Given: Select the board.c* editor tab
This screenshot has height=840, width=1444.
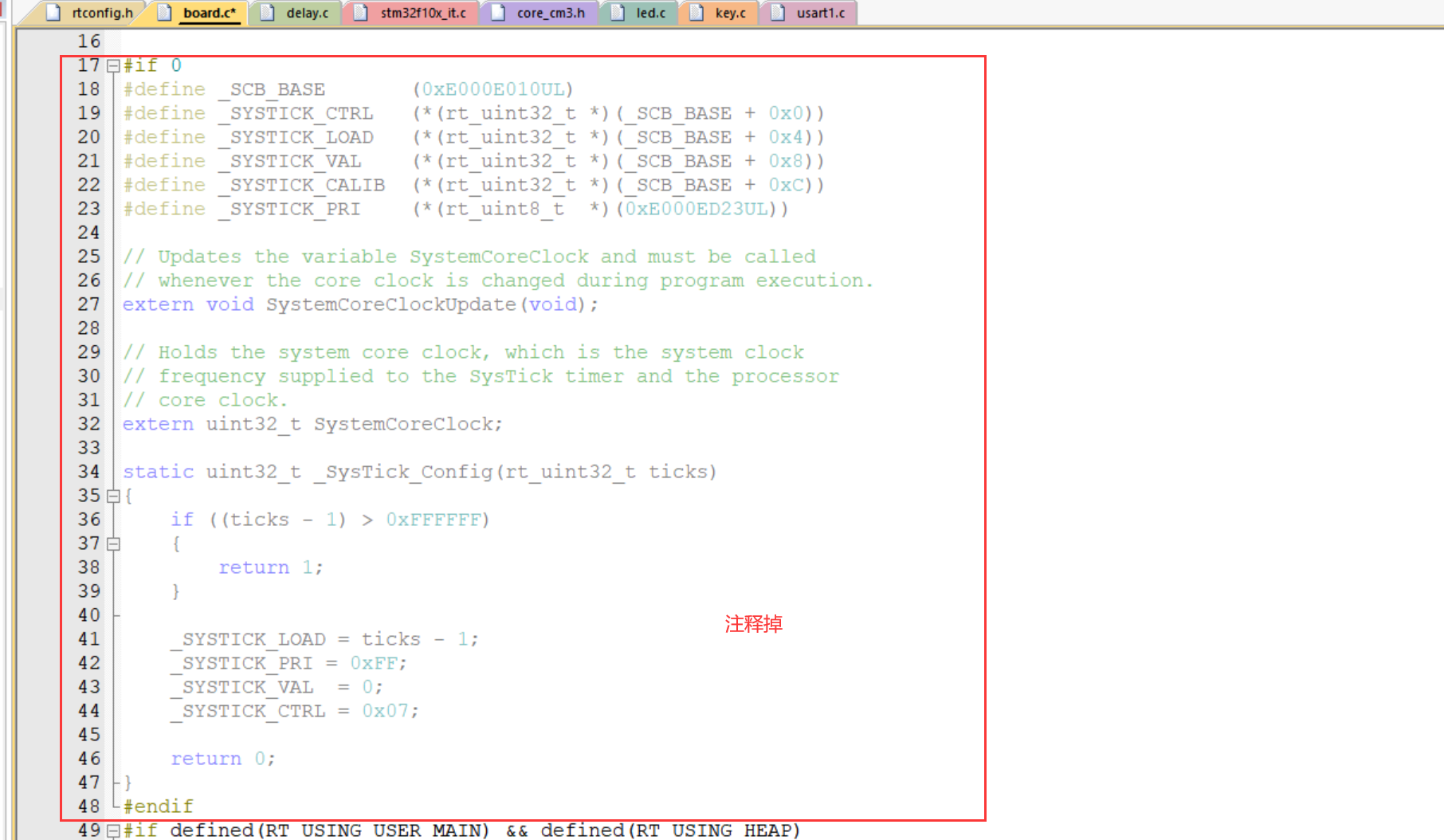Looking at the screenshot, I should 198,13.
